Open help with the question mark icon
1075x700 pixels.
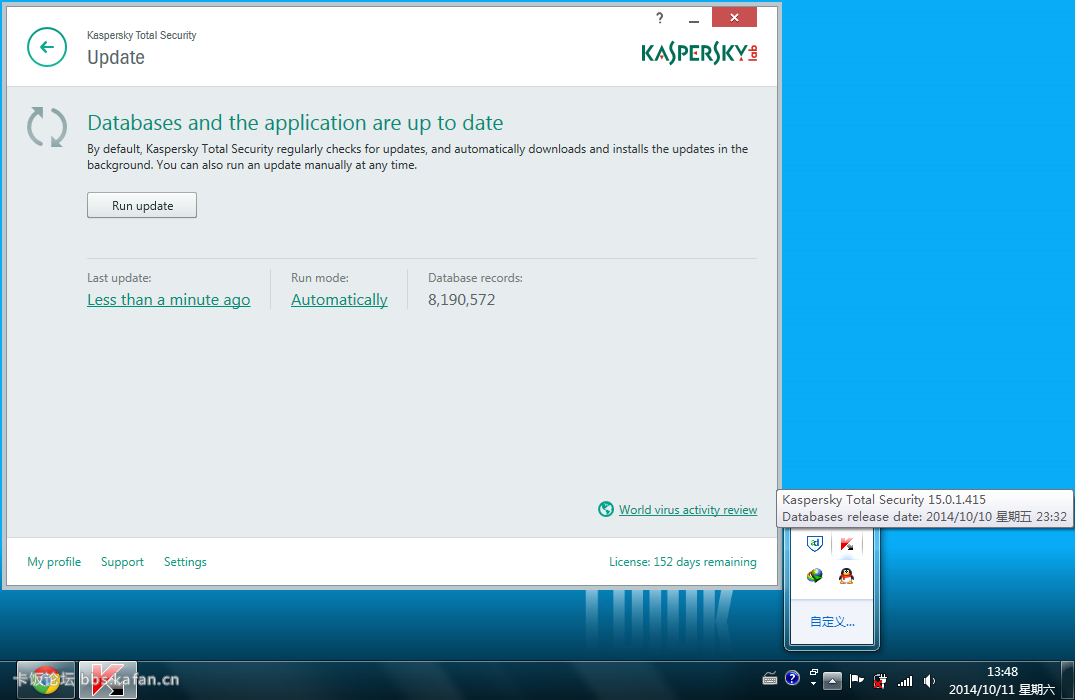[x=660, y=18]
